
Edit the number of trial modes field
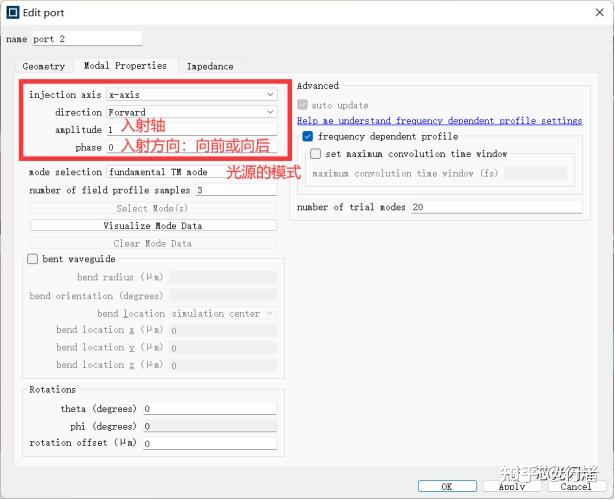point(497,207)
